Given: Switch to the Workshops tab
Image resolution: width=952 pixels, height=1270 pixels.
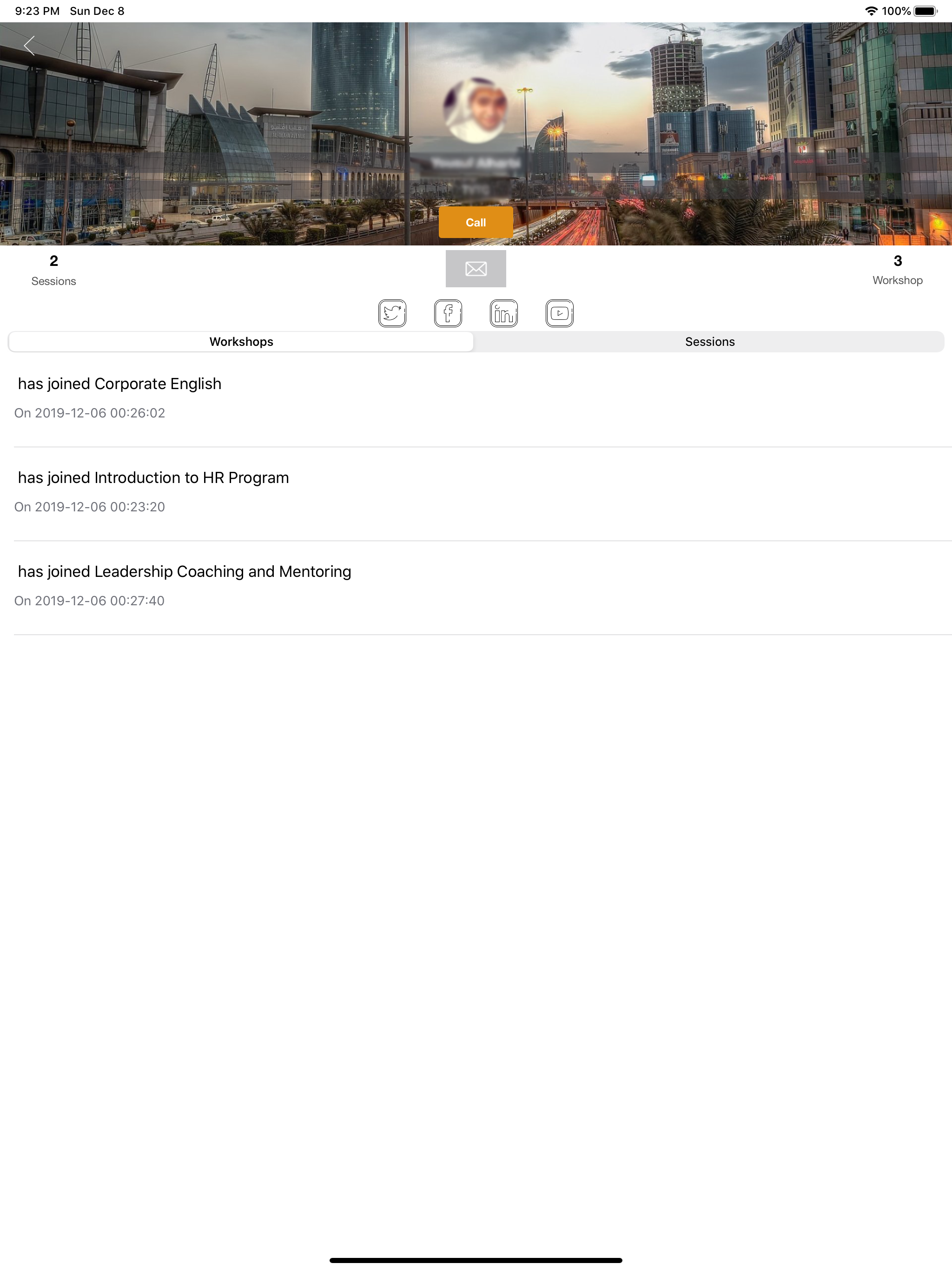Looking at the screenshot, I should click(241, 342).
